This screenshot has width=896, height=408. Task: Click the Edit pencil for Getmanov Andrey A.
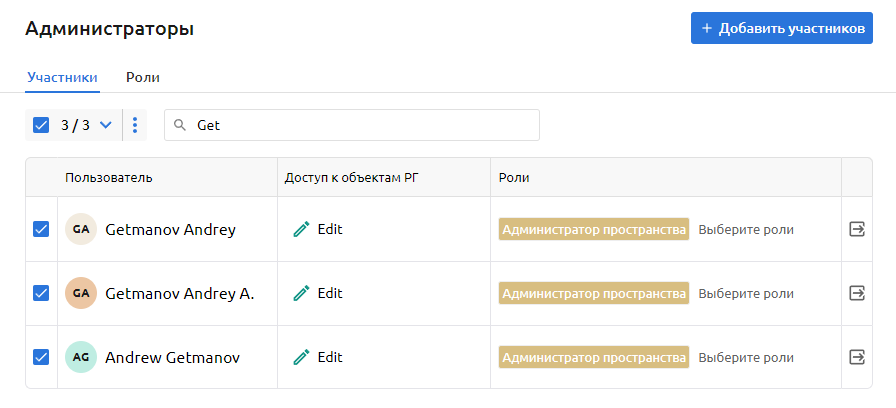pos(302,293)
